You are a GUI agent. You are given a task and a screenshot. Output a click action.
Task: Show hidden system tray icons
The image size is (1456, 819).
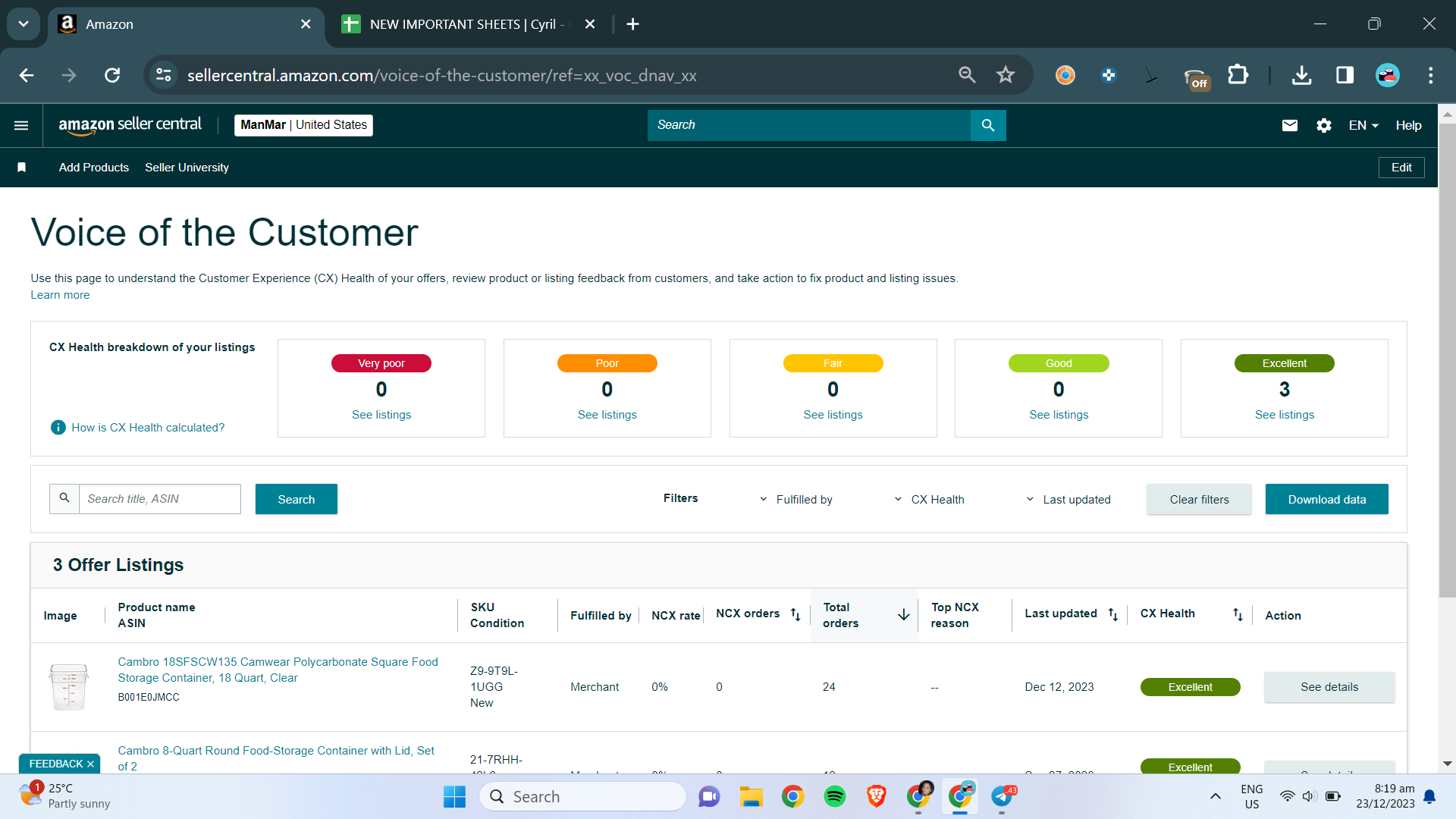(1215, 796)
